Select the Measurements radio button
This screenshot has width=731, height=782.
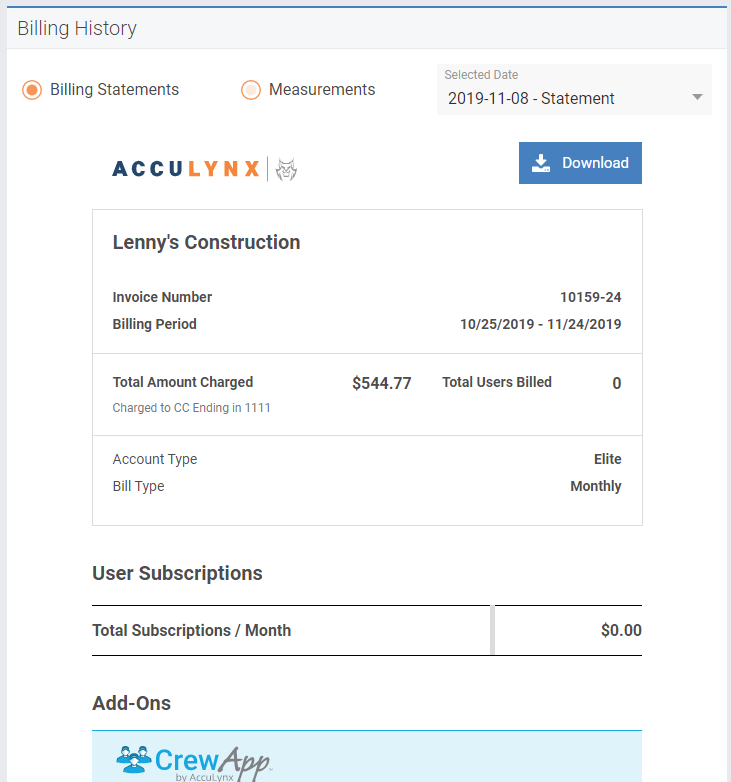click(x=251, y=90)
